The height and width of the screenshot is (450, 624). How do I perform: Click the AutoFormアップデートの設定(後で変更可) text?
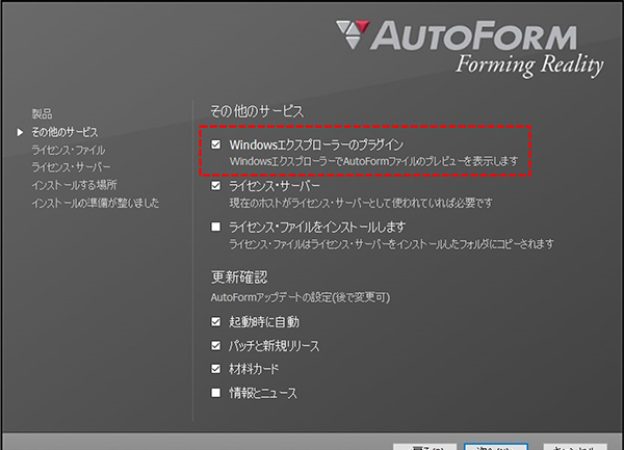click(300, 297)
